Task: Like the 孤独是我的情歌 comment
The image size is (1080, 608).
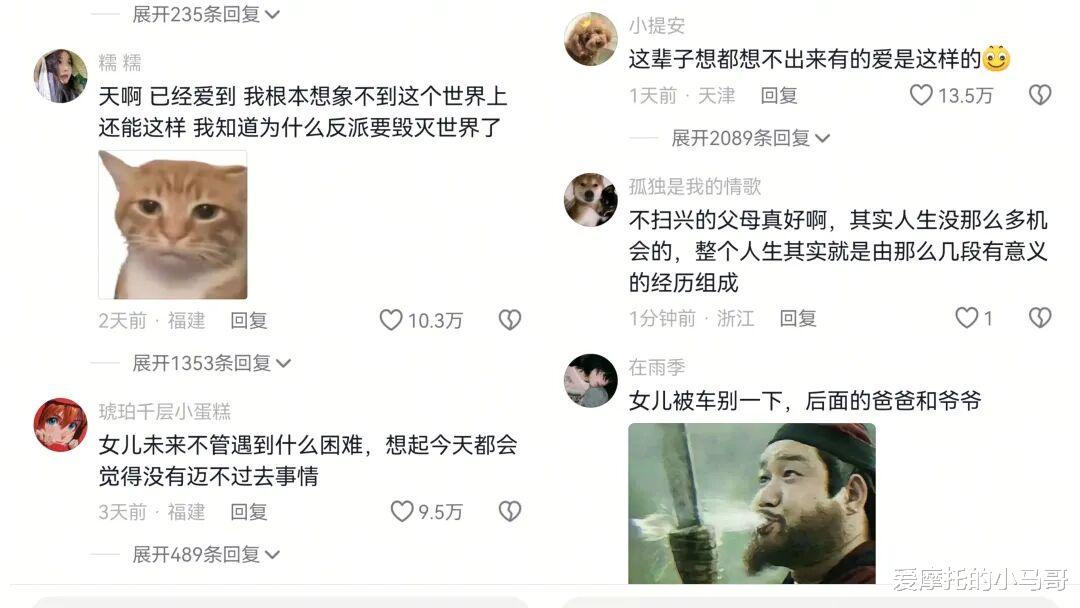Action: pos(966,318)
